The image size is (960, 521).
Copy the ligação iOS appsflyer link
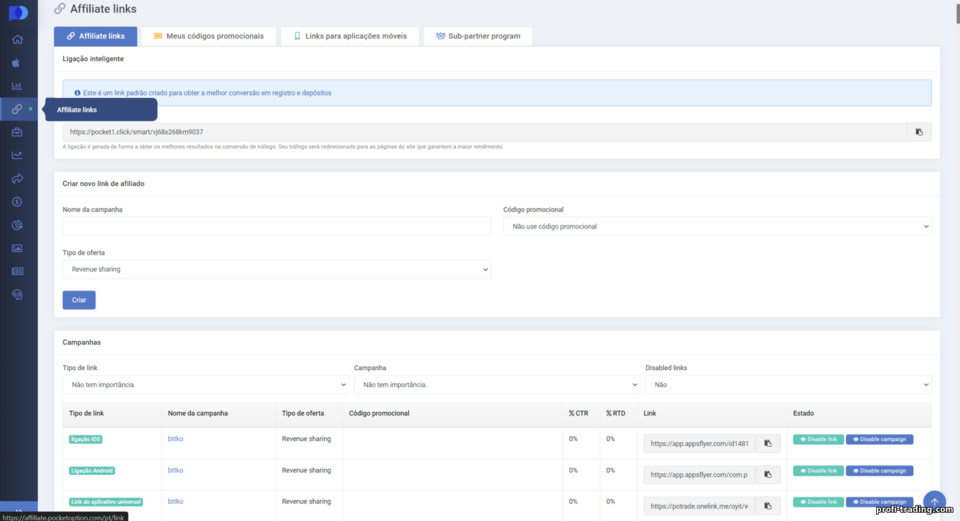[768, 443]
